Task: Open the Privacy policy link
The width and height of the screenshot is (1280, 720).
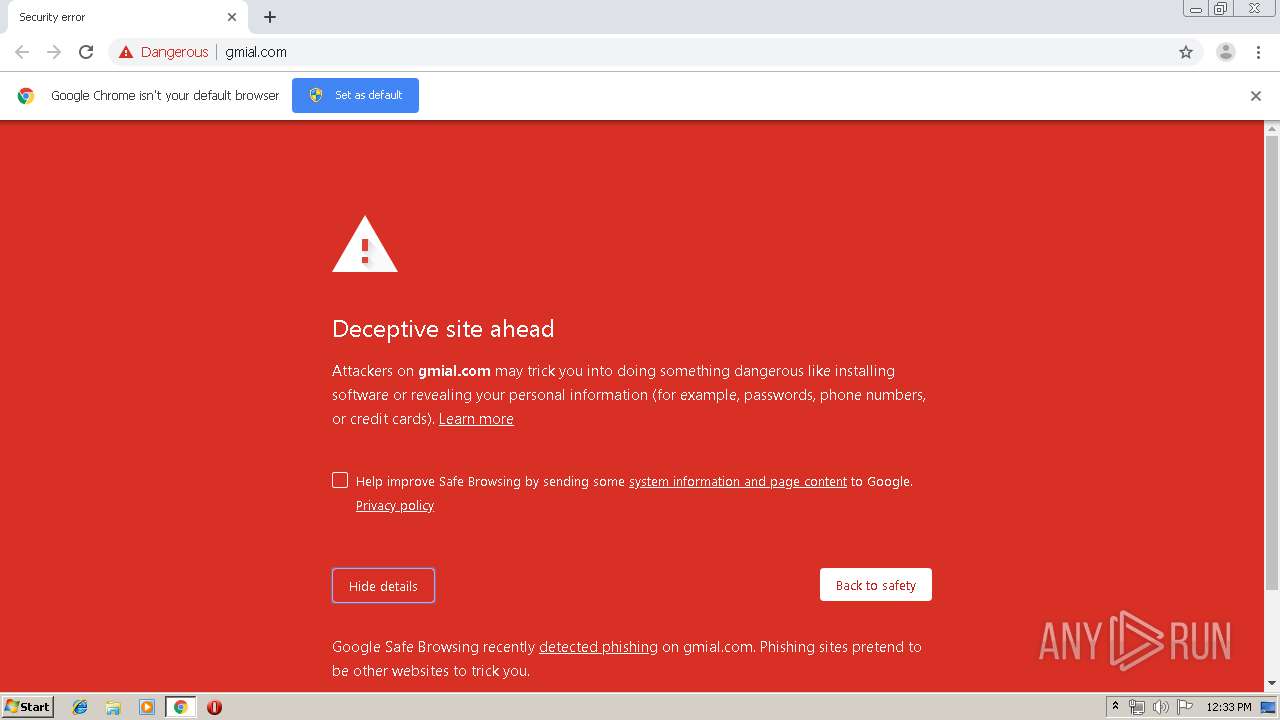Action: [395, 505]
